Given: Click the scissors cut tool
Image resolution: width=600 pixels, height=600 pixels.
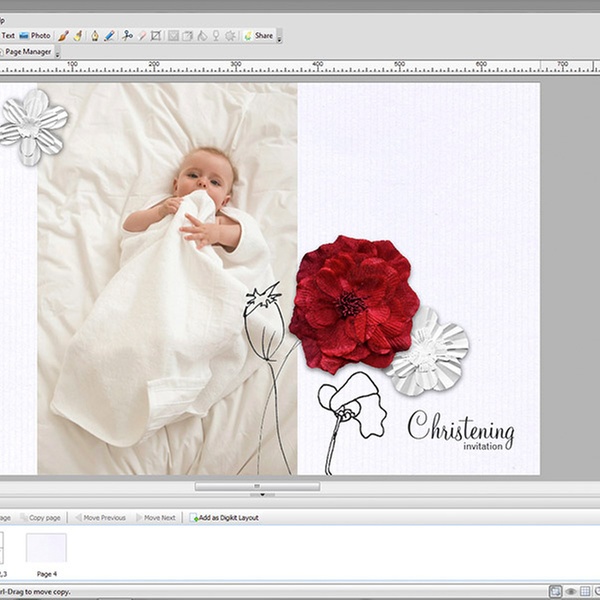Looking at the screenshot, I should point(127,35).
